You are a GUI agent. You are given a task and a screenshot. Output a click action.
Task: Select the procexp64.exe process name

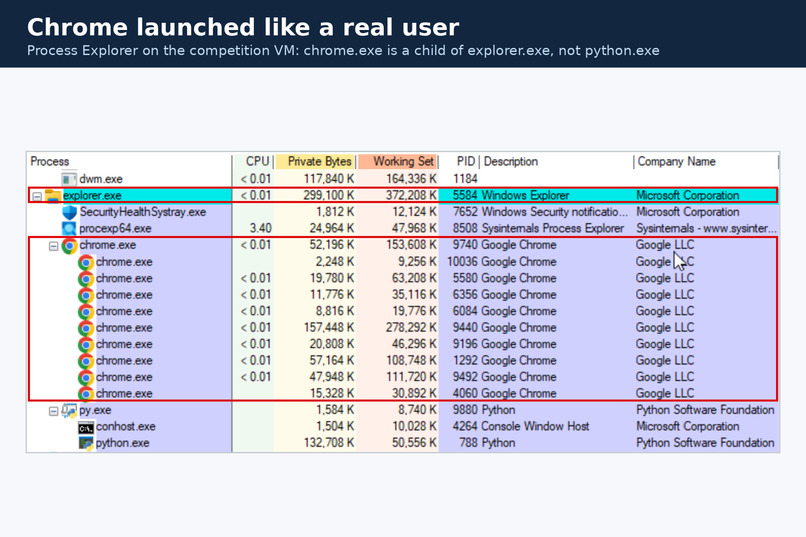(115, 228)
